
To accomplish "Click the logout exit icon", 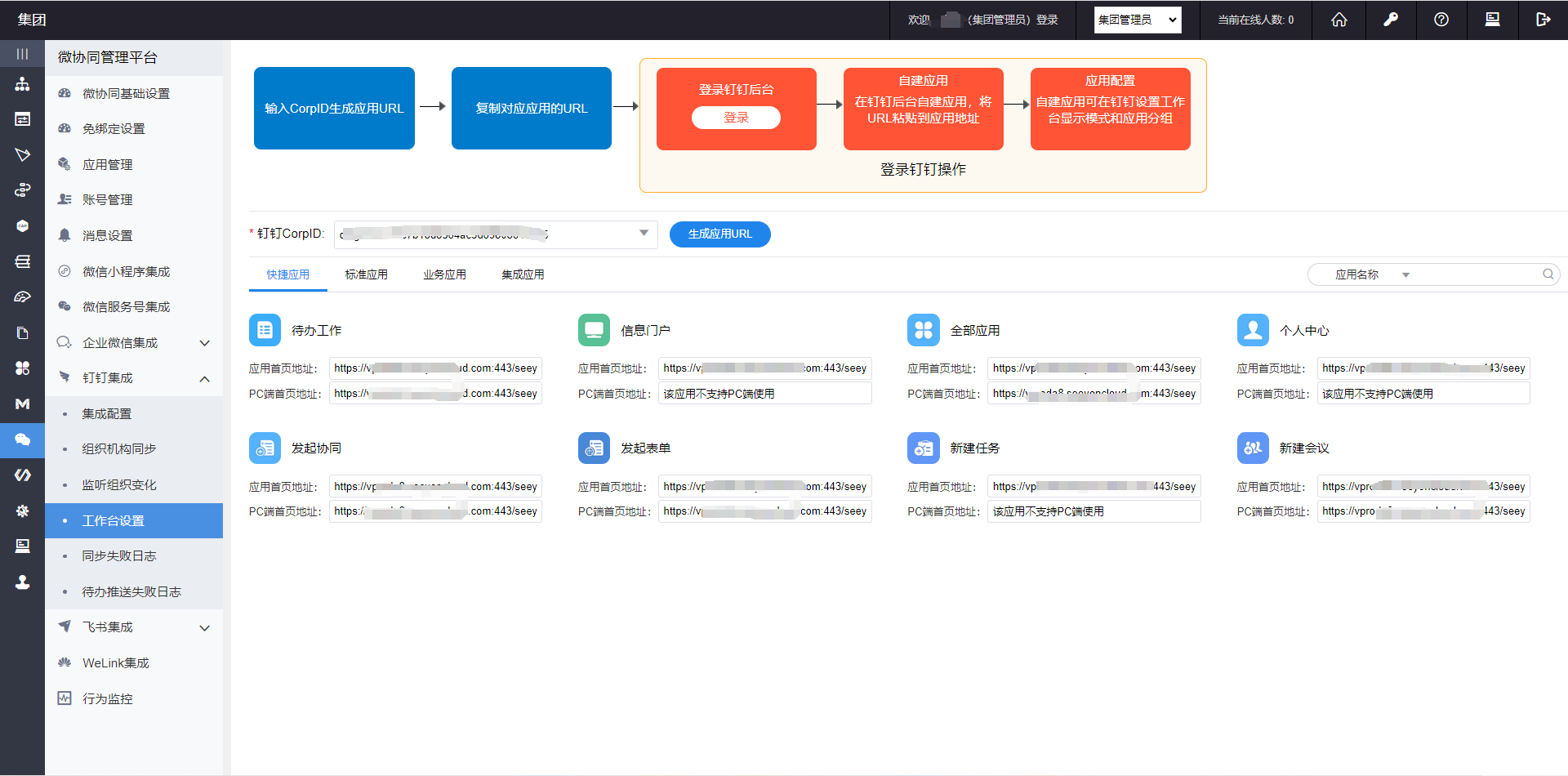I will point(1543,20).
